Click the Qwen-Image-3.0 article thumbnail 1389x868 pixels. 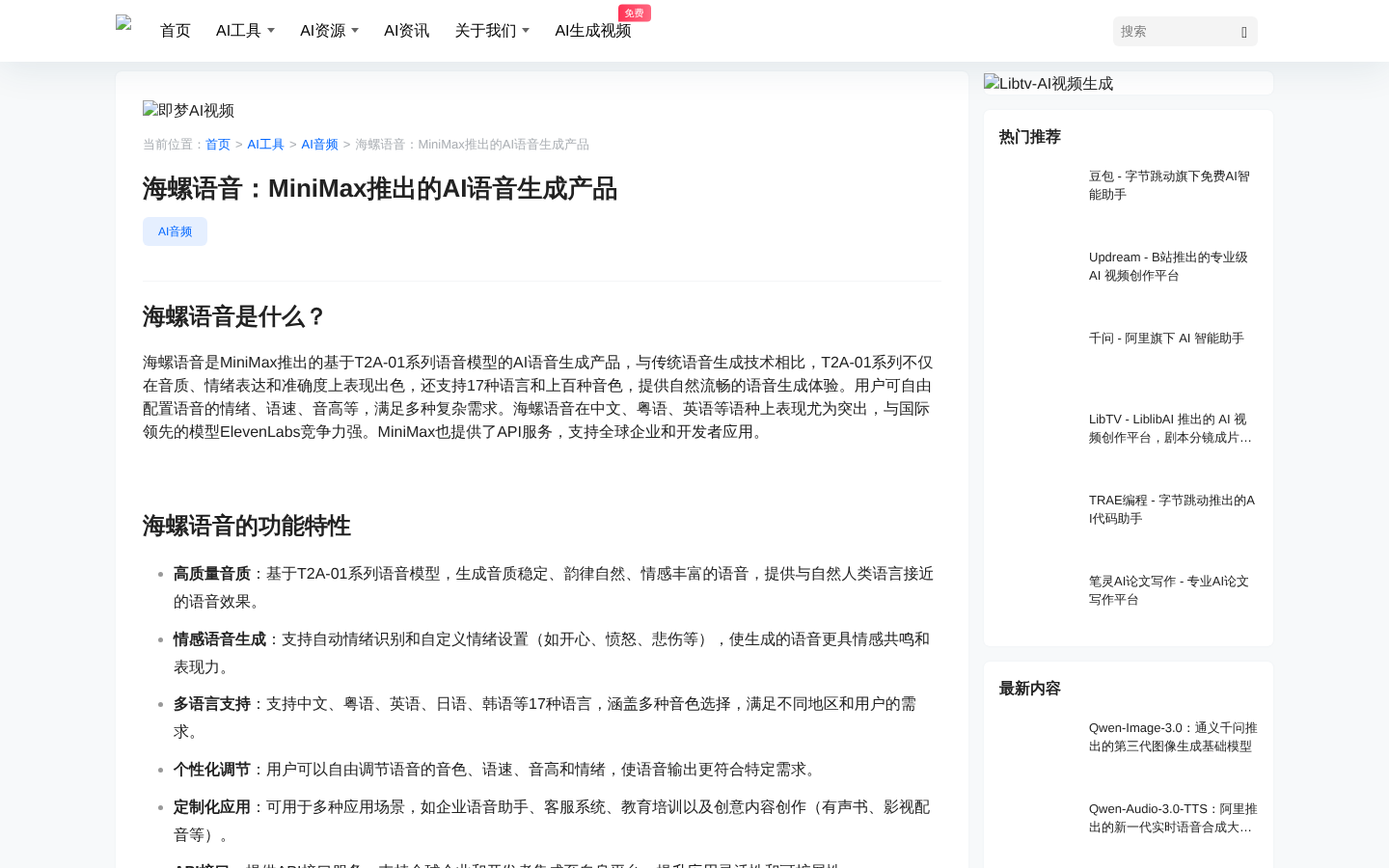coord(1038,748)
